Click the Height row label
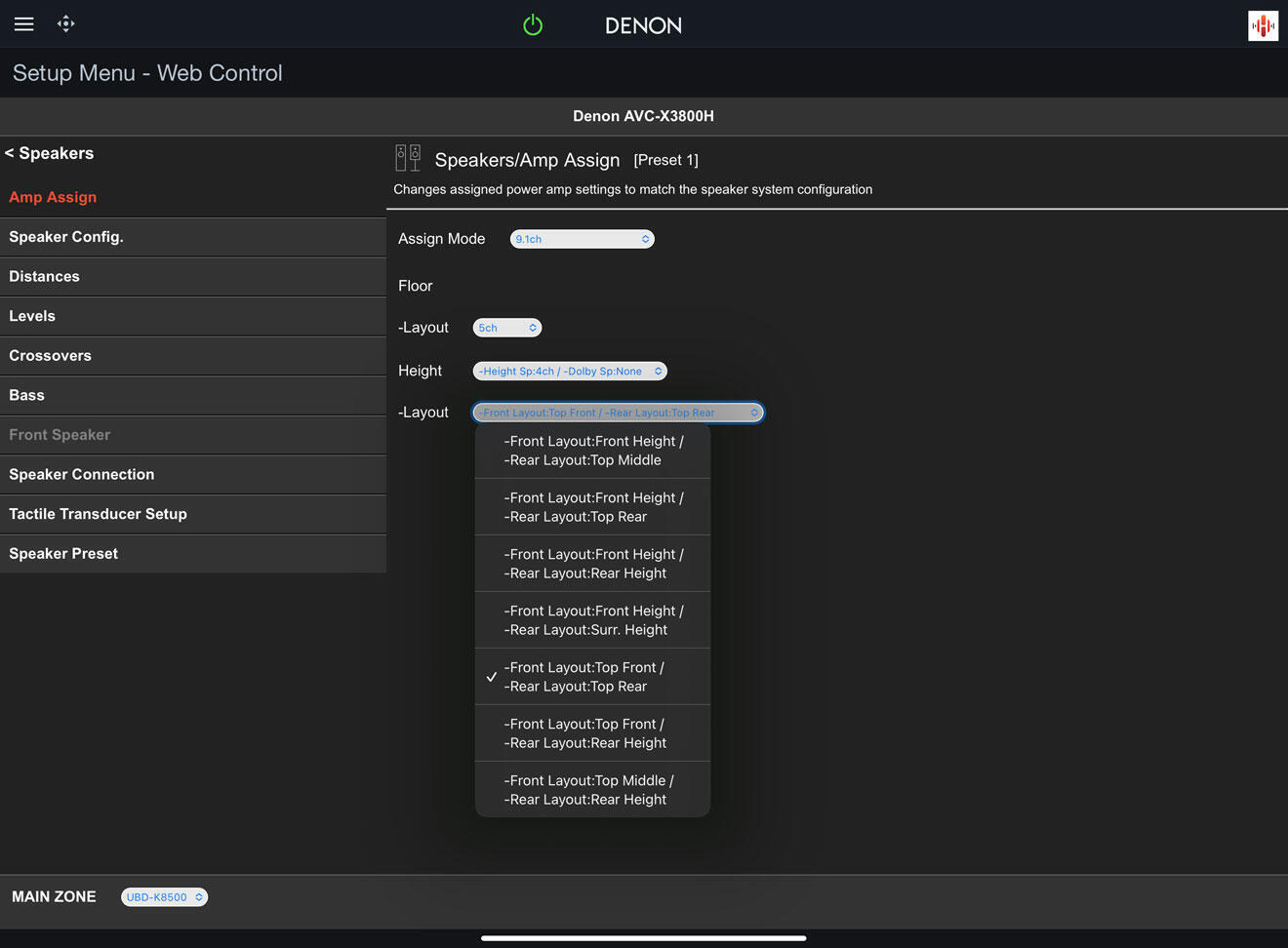This screenshot has height=948, width=1288. point(420,371)
